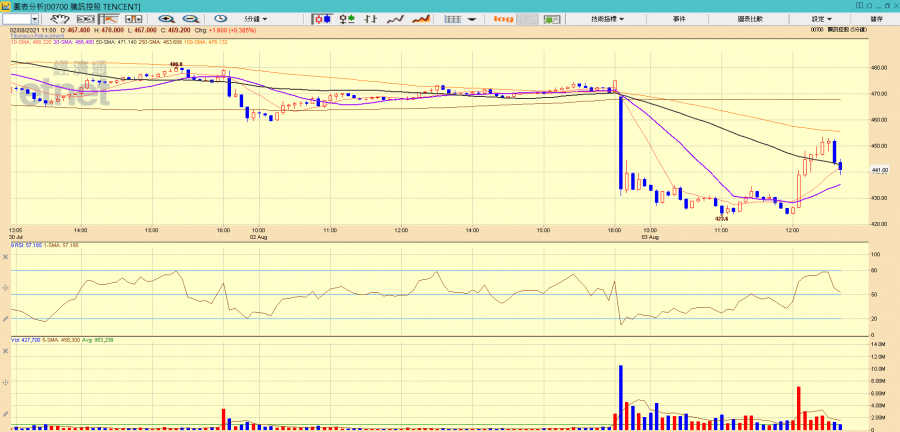Image resolution: width=900 pixels, height=432 pixels.
Task: Click the 儲存 save button
Action: point(877,19)
